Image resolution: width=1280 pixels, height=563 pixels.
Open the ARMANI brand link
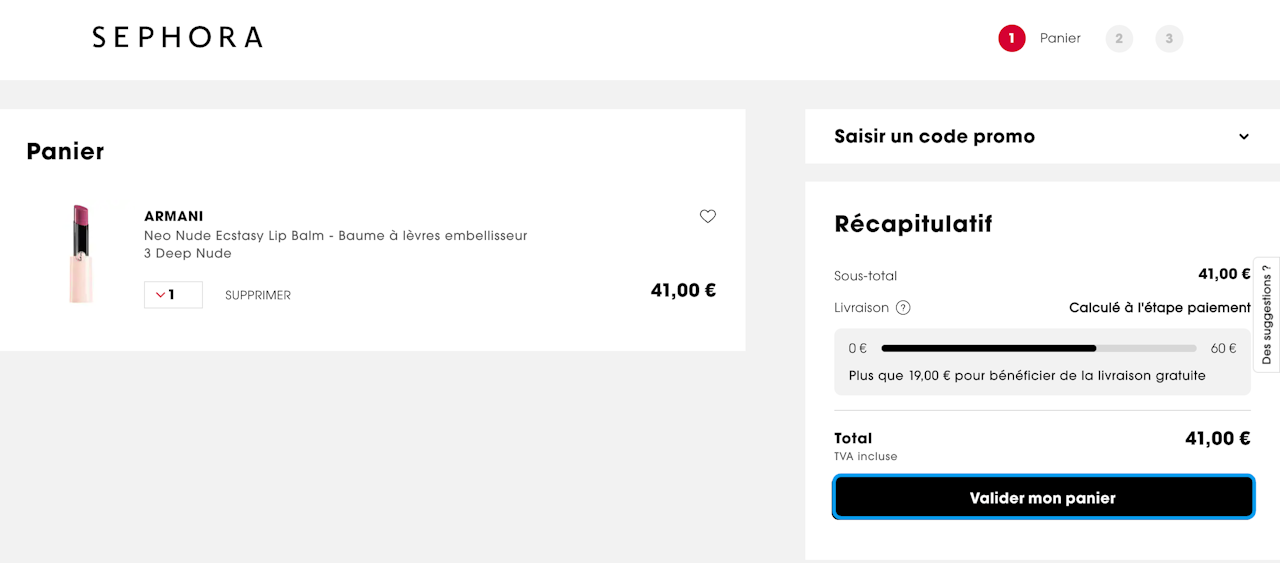pyautogui.click(x=174, y=216)
